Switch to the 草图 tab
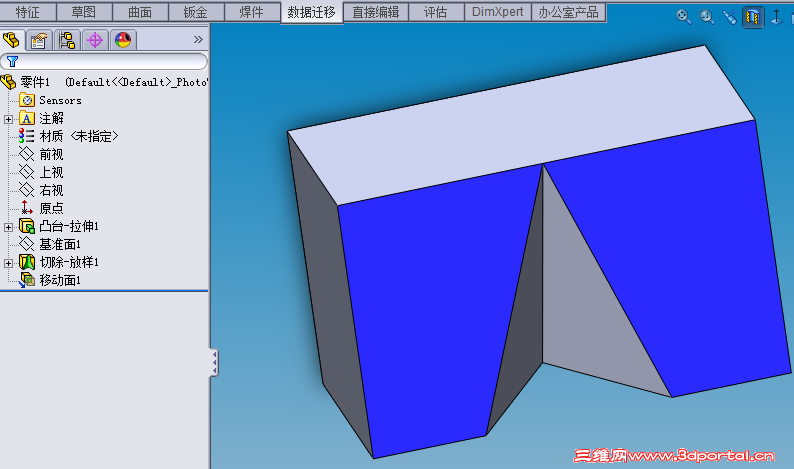The image size is (794, 469). point(84,12)
